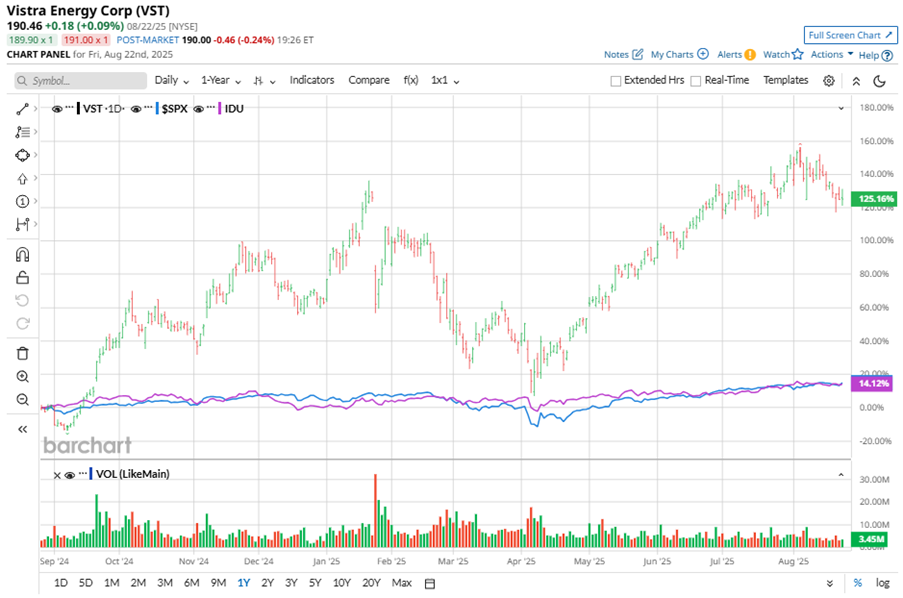Open Notes edit icon

coord(638,54)
